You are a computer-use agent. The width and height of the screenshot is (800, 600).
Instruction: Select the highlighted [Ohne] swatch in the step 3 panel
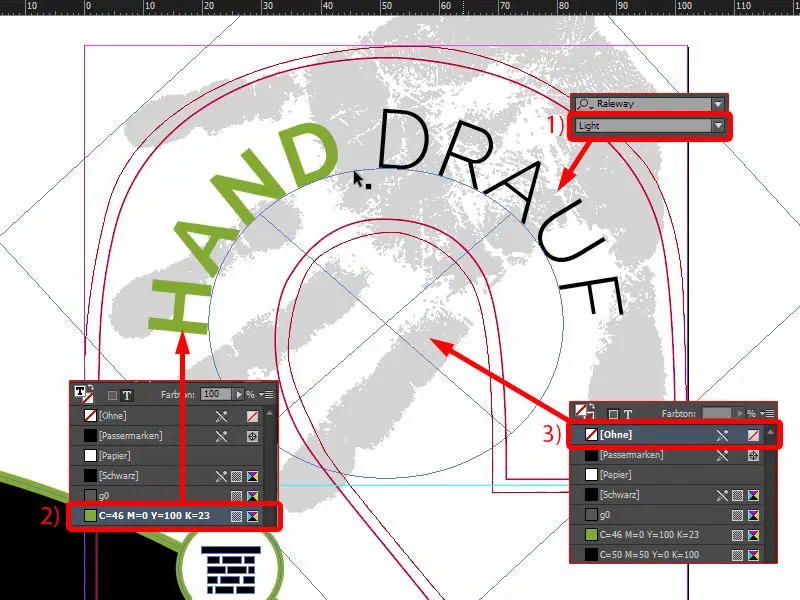point(667,435)
